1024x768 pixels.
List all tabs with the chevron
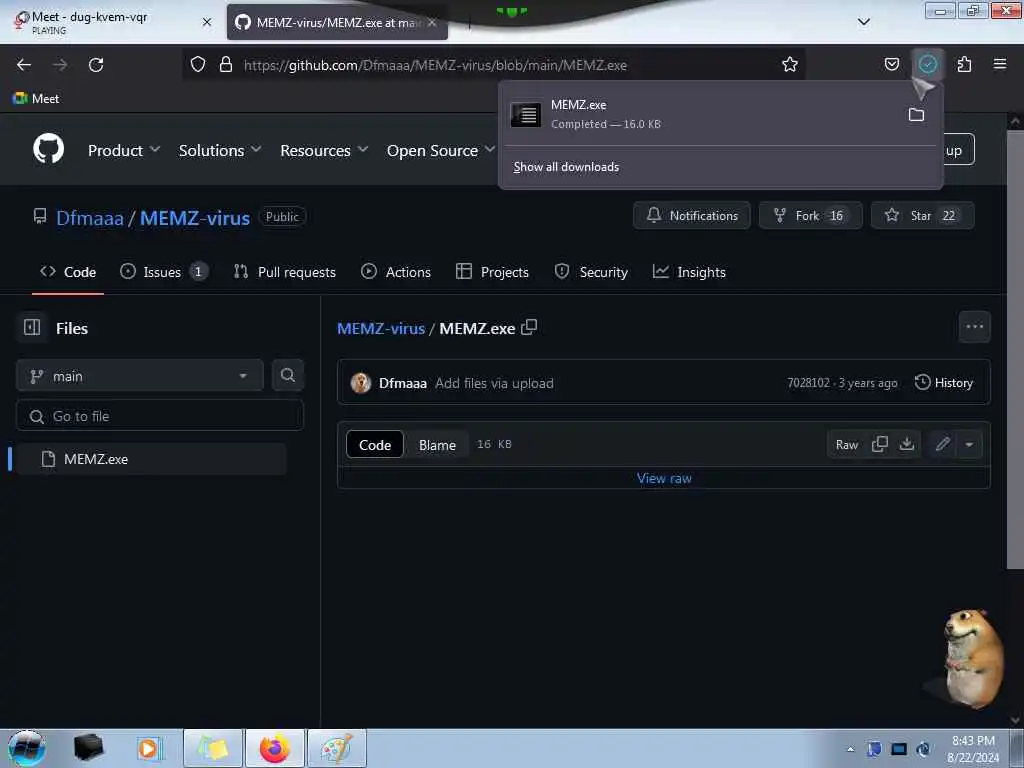coord(863,22)
